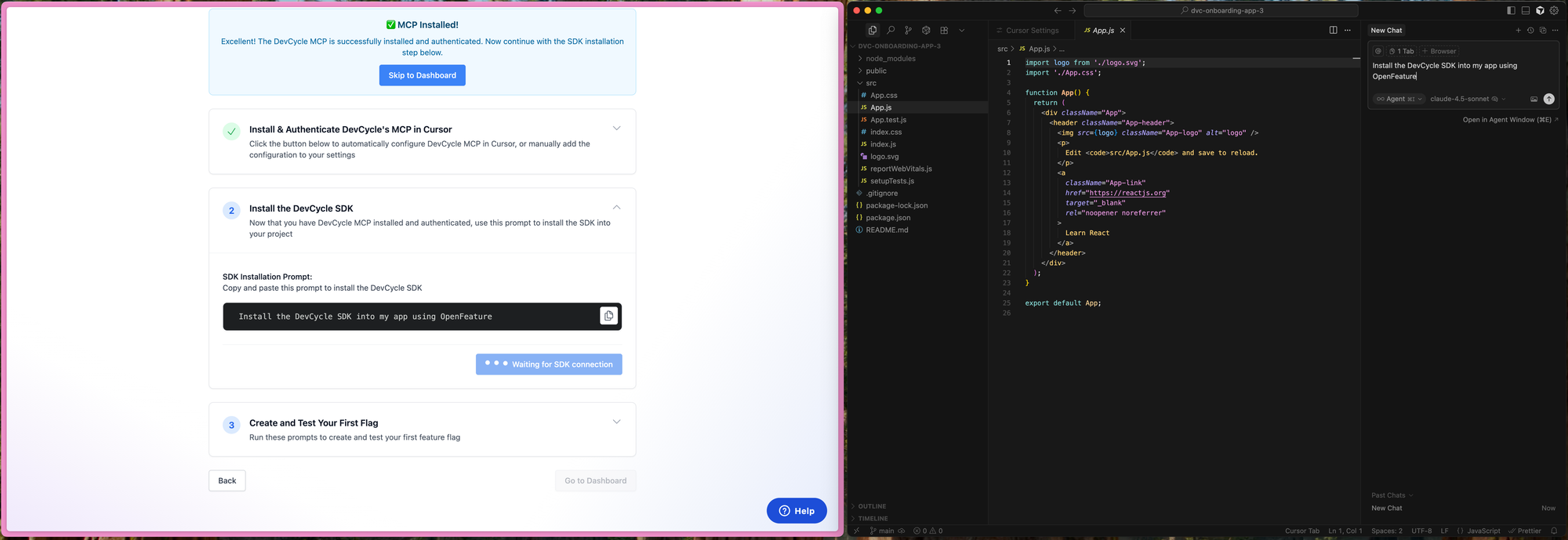Toggle the bottom panel visibility
Screen dimensions: 1568x540
[1526, 11]
